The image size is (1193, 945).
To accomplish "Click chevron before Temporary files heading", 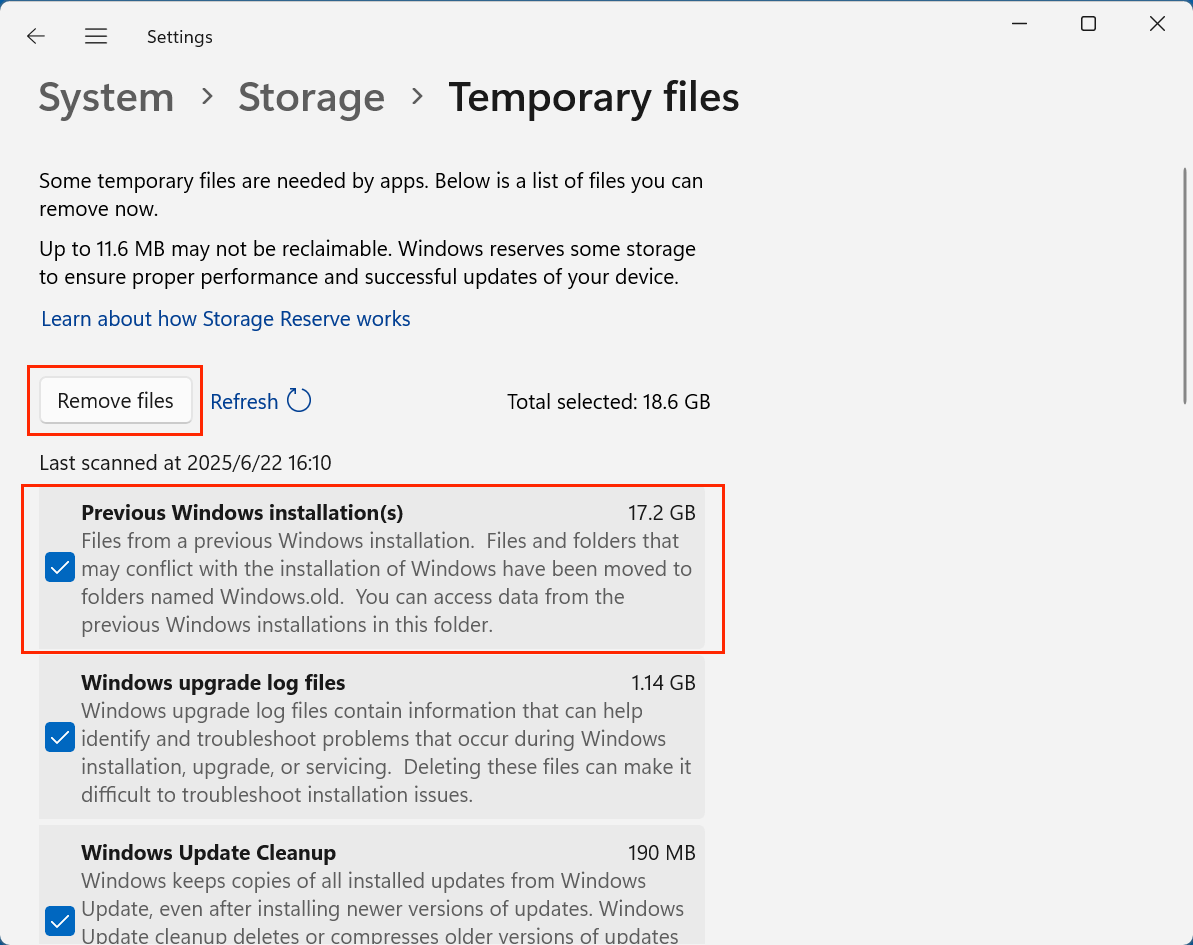I will click(x=417, y=97).
